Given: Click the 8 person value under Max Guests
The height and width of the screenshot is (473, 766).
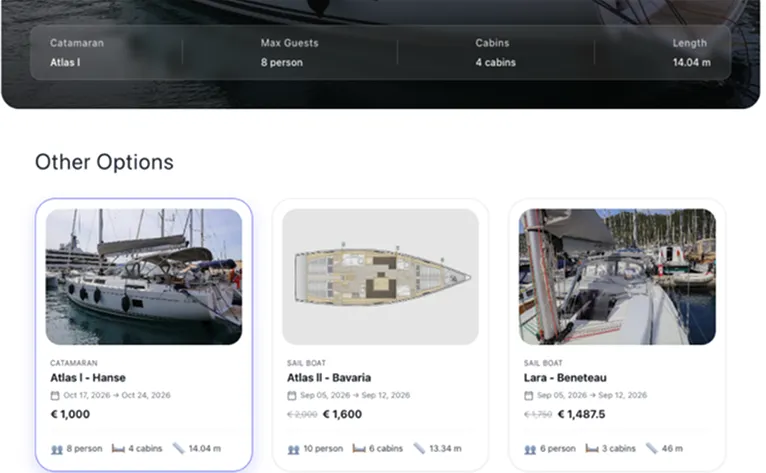Looking at the screenshot, I should coord(282,63).
